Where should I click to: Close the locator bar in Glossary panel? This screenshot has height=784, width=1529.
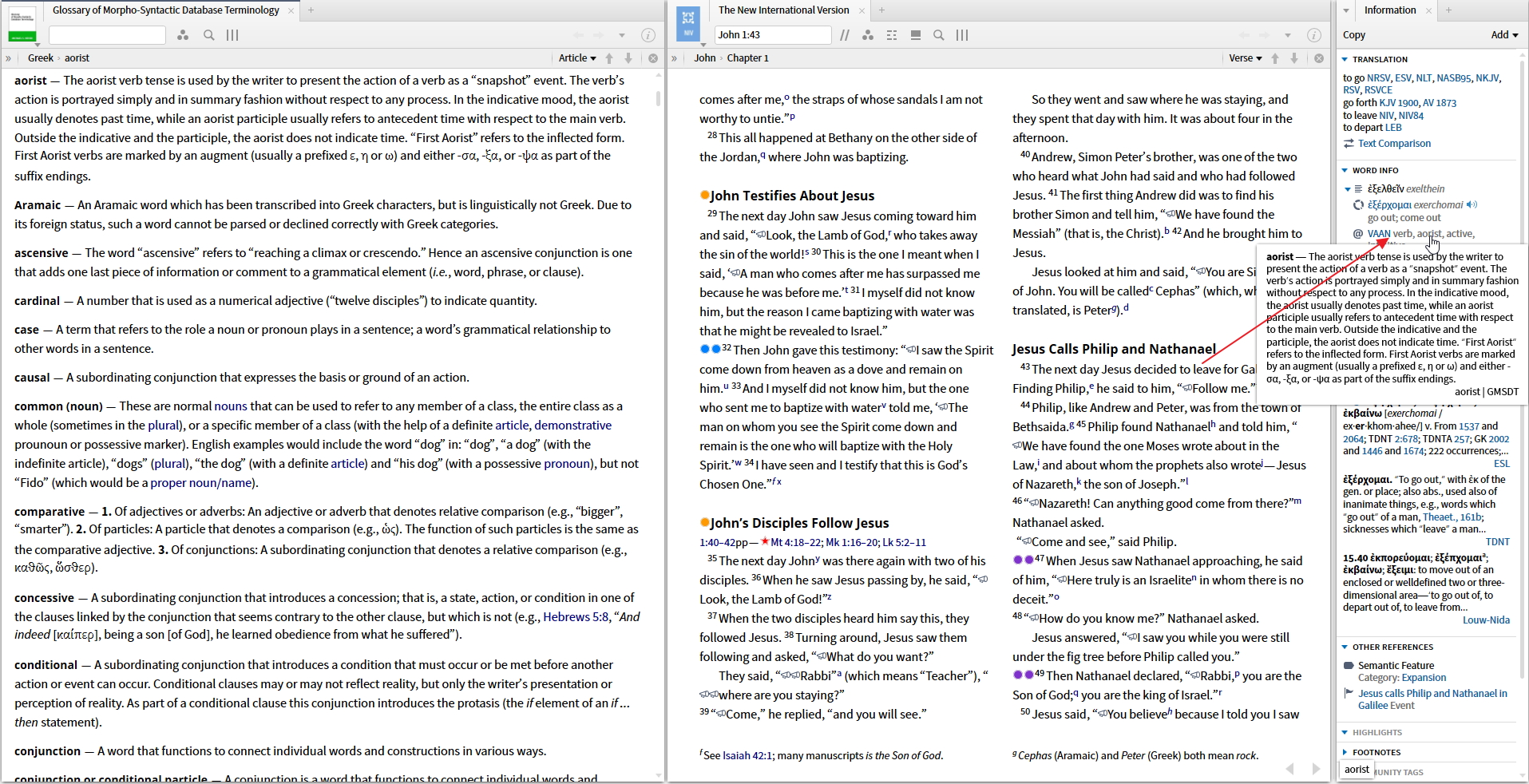click(653, 58)
